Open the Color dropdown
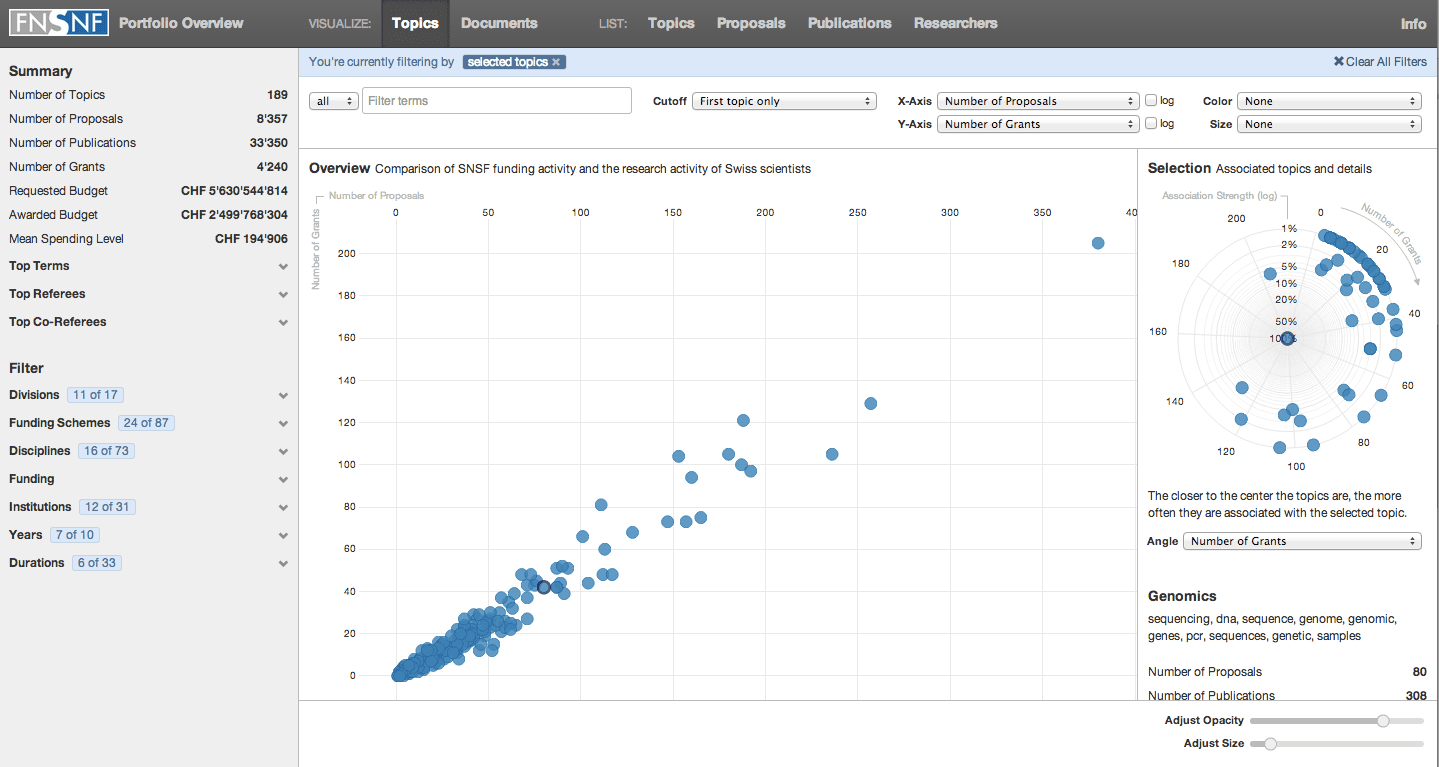Screen dimensions: 1439x767 pyautogui.click(x=1329, y=101)
